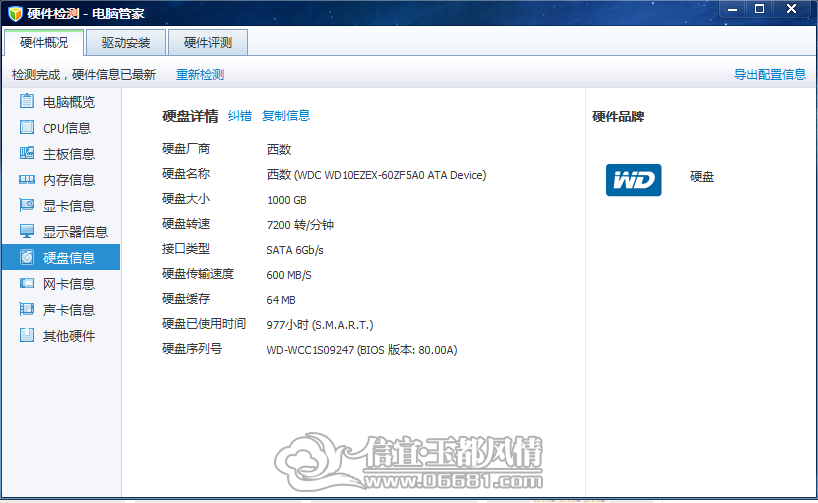Open the 硬件评测 tab
This screenshot has width=818, height=503.
(208, 42)
